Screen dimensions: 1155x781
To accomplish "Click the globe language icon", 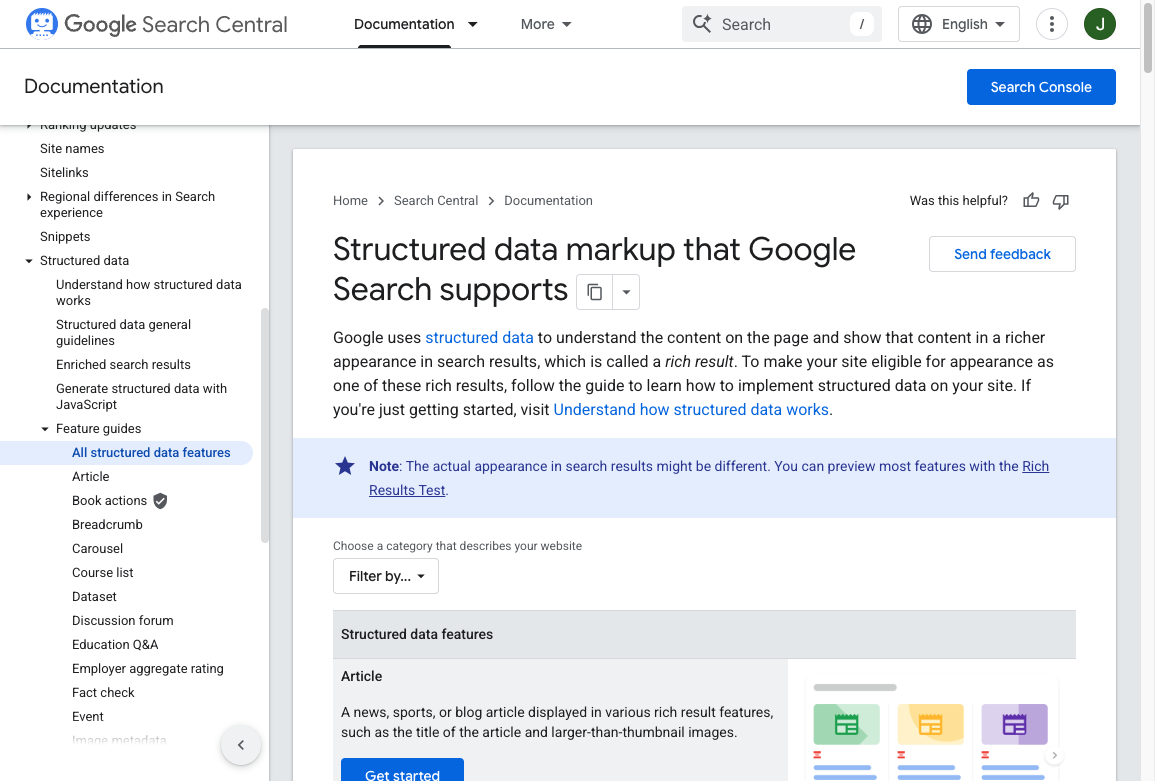I will tap(921, 24).
